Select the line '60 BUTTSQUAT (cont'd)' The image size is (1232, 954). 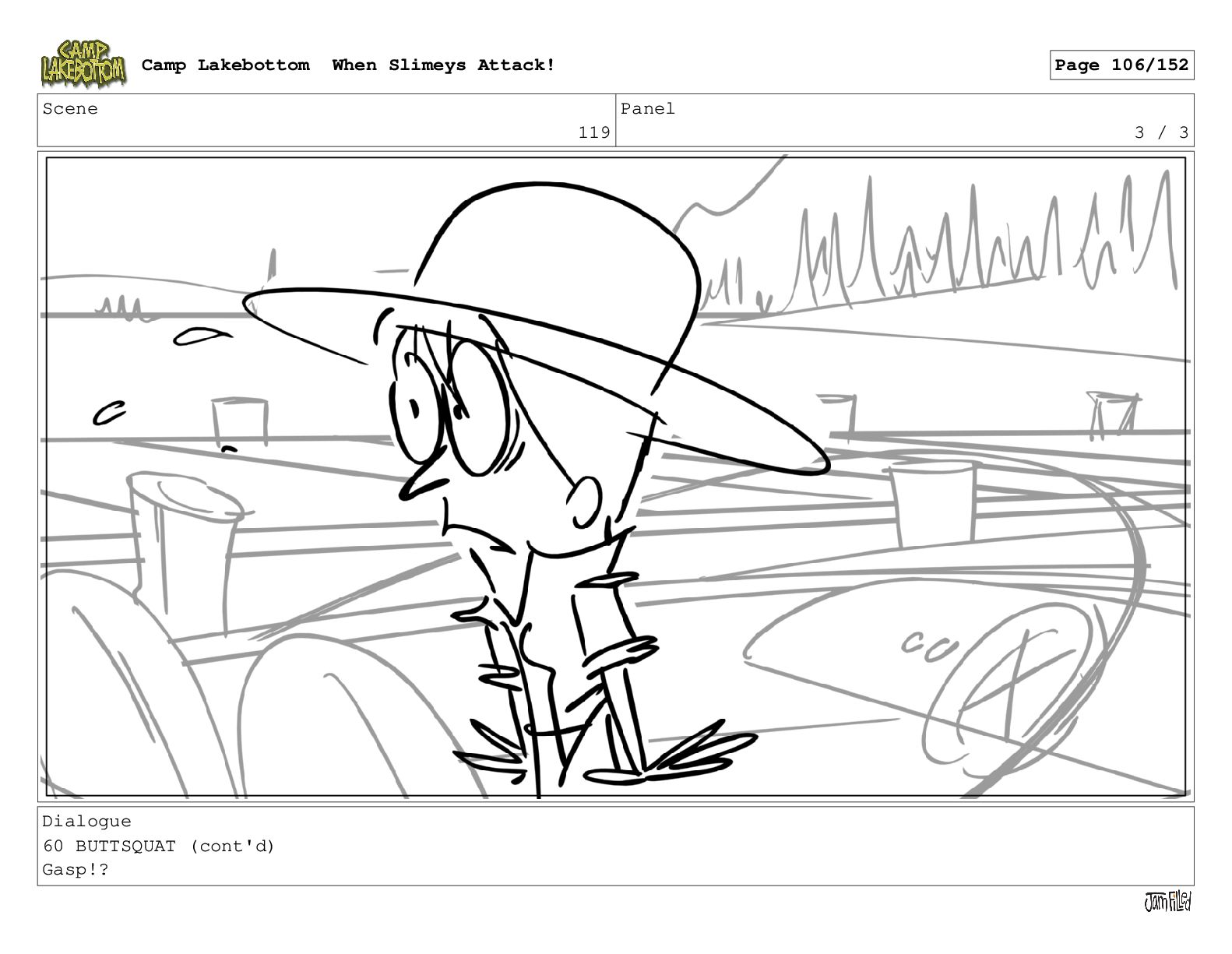point(159,846)
